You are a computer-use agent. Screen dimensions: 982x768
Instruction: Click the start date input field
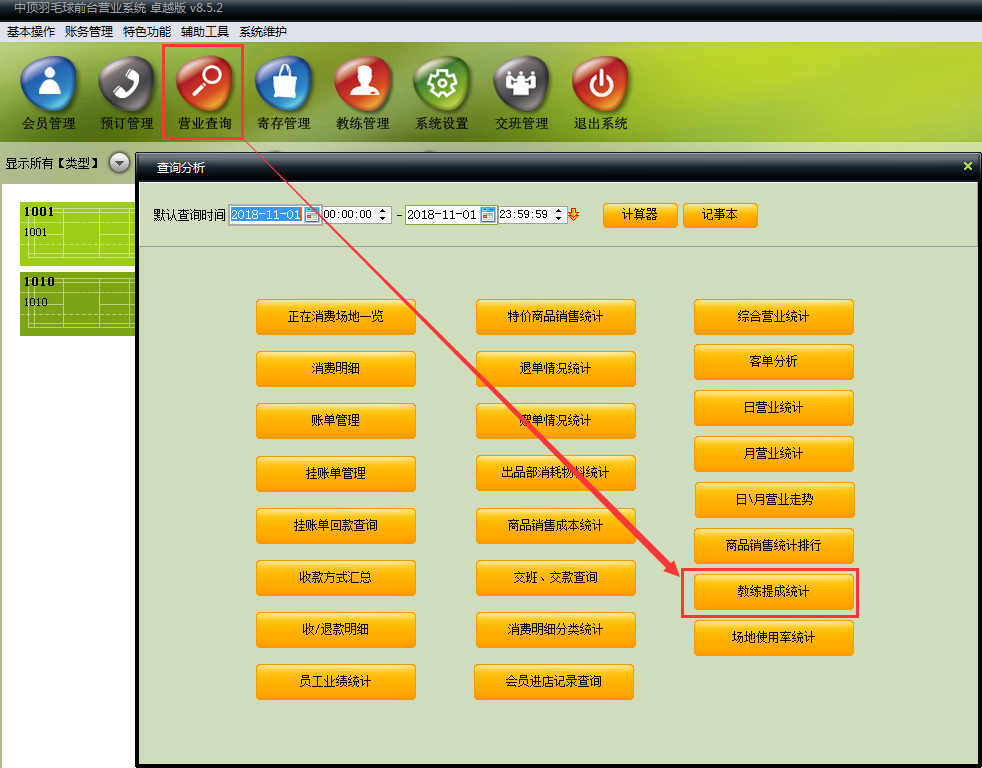[x=265, y=215]
